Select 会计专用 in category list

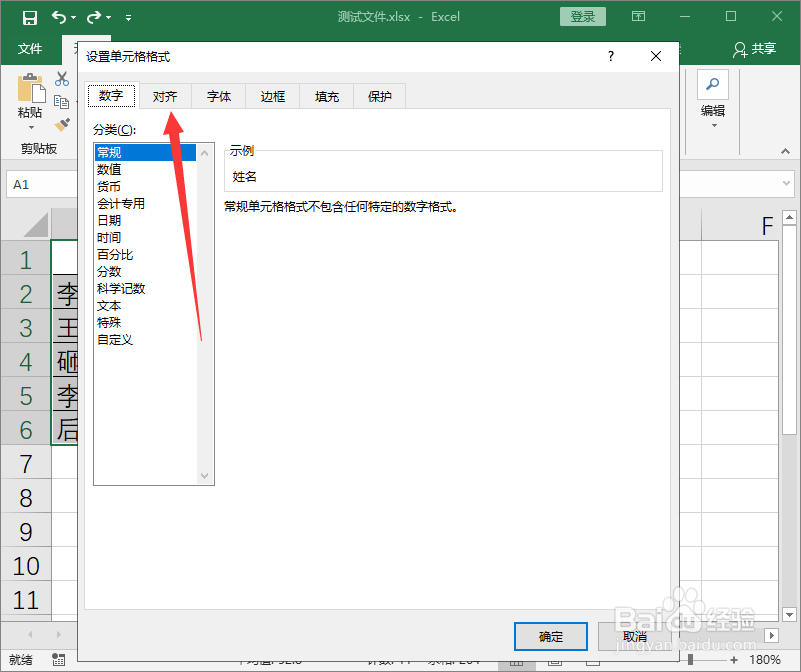pyautogui.click(x=145, y=203)
